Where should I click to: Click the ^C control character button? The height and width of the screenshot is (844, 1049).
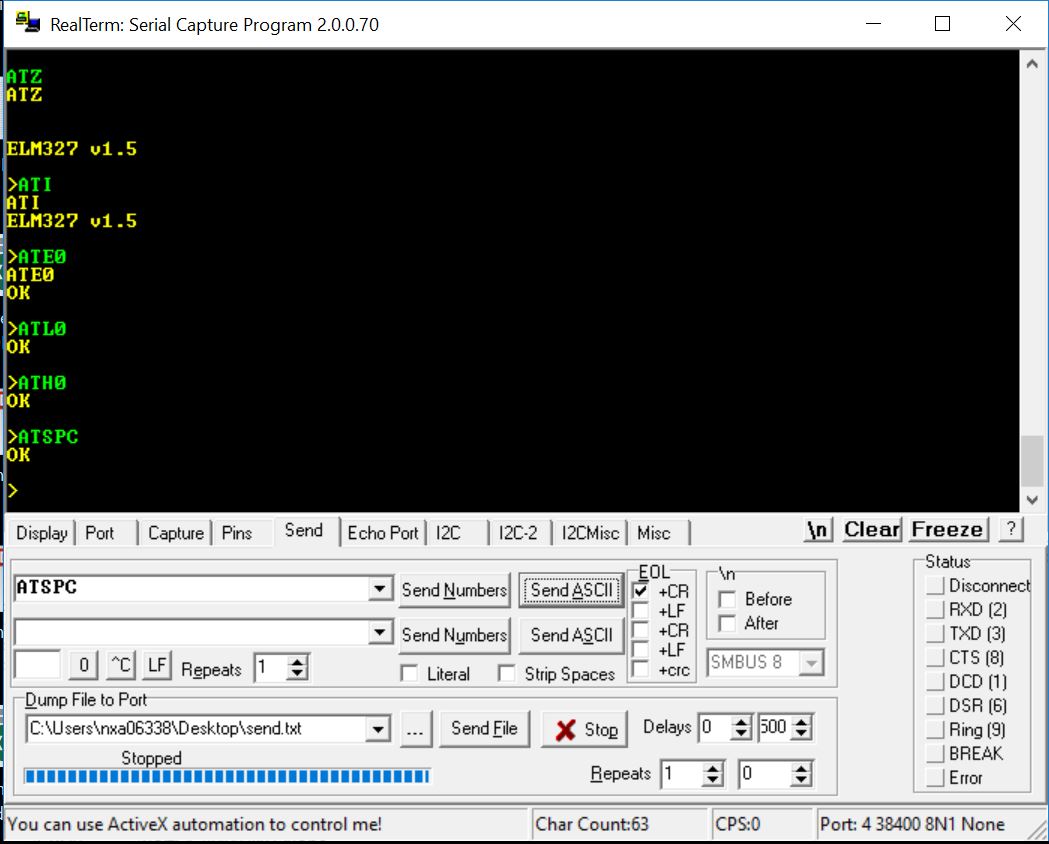121,665
